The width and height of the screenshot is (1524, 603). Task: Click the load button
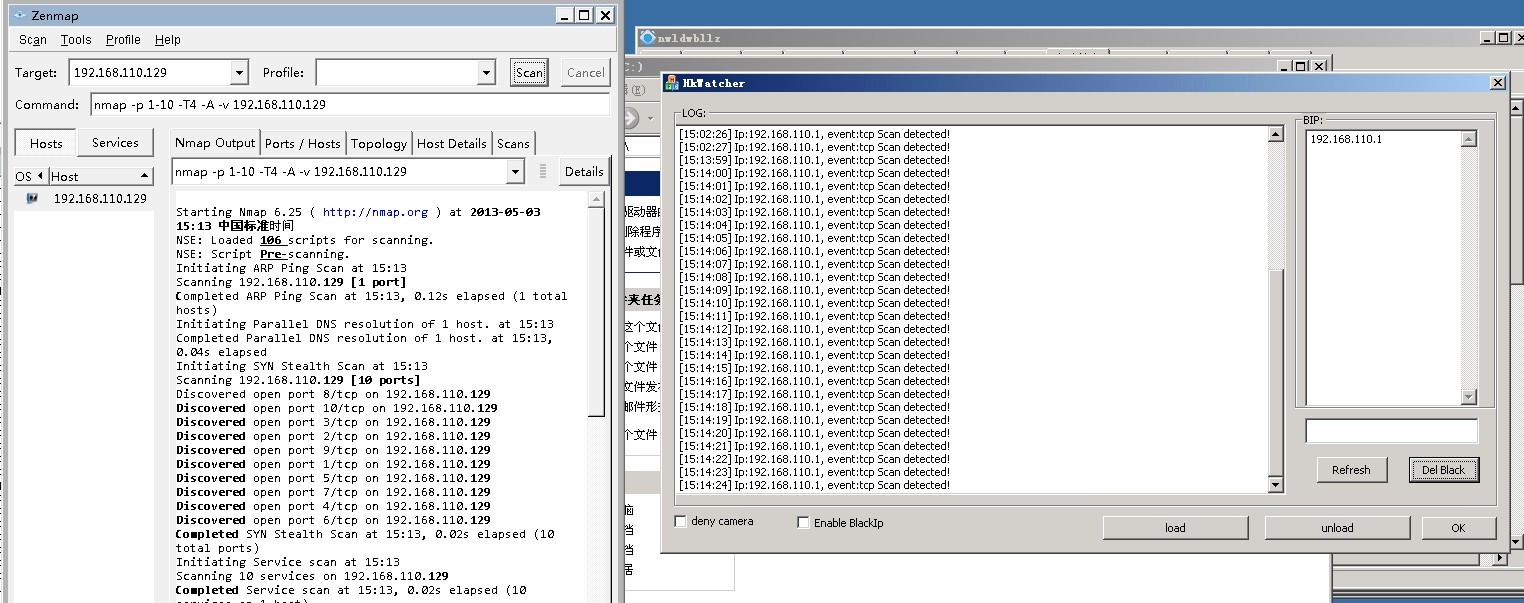pos(1175,528)
